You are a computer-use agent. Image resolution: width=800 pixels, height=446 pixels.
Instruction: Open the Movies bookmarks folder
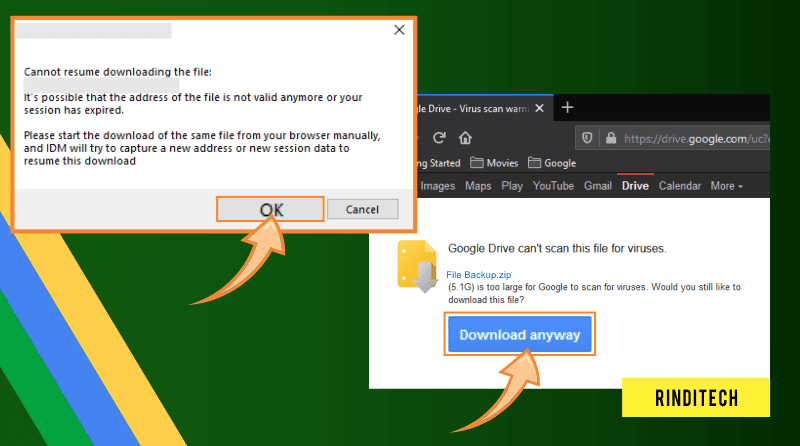[x=494, y=163]
